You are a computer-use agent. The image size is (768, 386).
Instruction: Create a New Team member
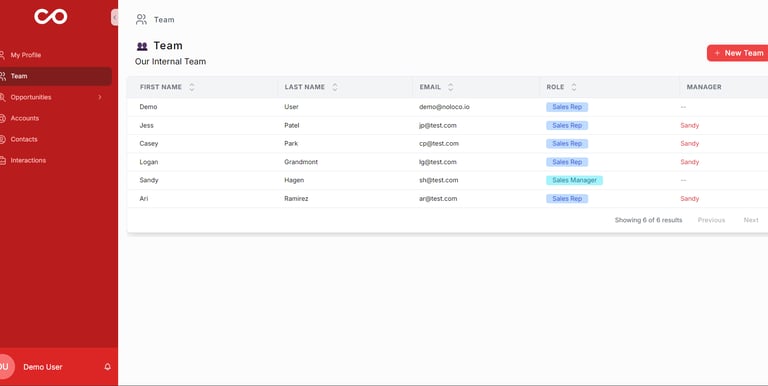[738, 53]
